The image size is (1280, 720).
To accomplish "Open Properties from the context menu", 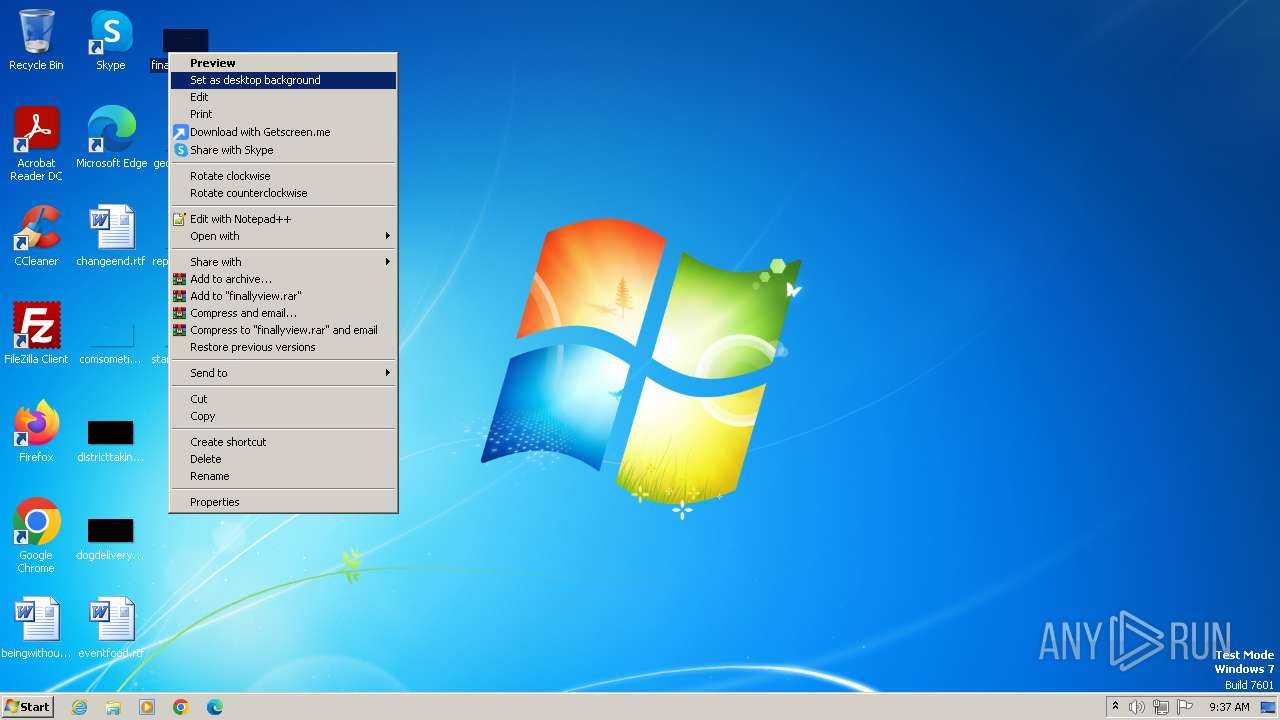I will point(284,502).
